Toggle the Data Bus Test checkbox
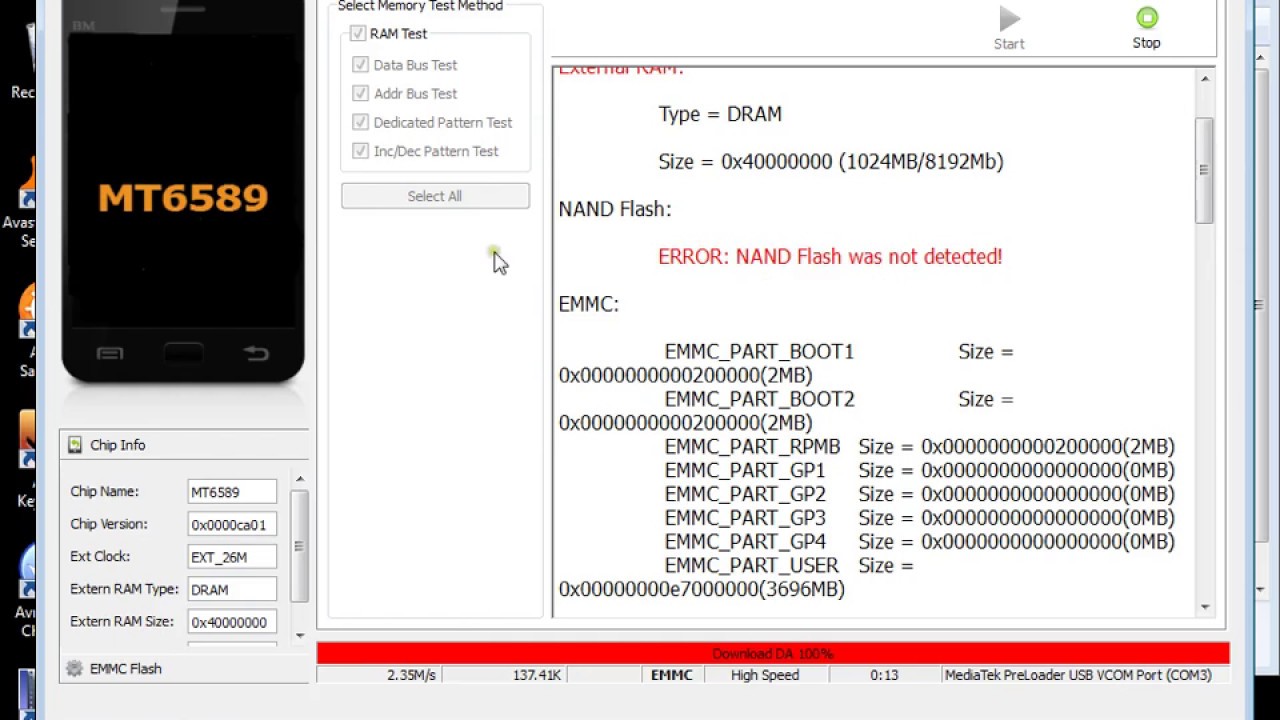 361,65
